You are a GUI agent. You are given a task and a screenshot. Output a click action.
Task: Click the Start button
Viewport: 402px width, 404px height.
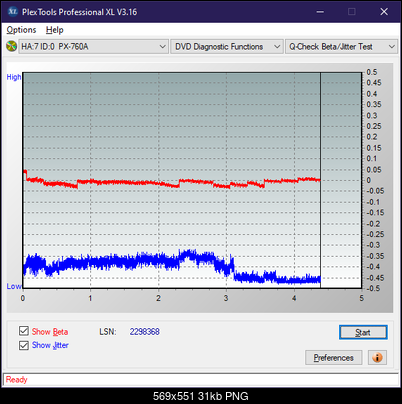pos(363,332)
